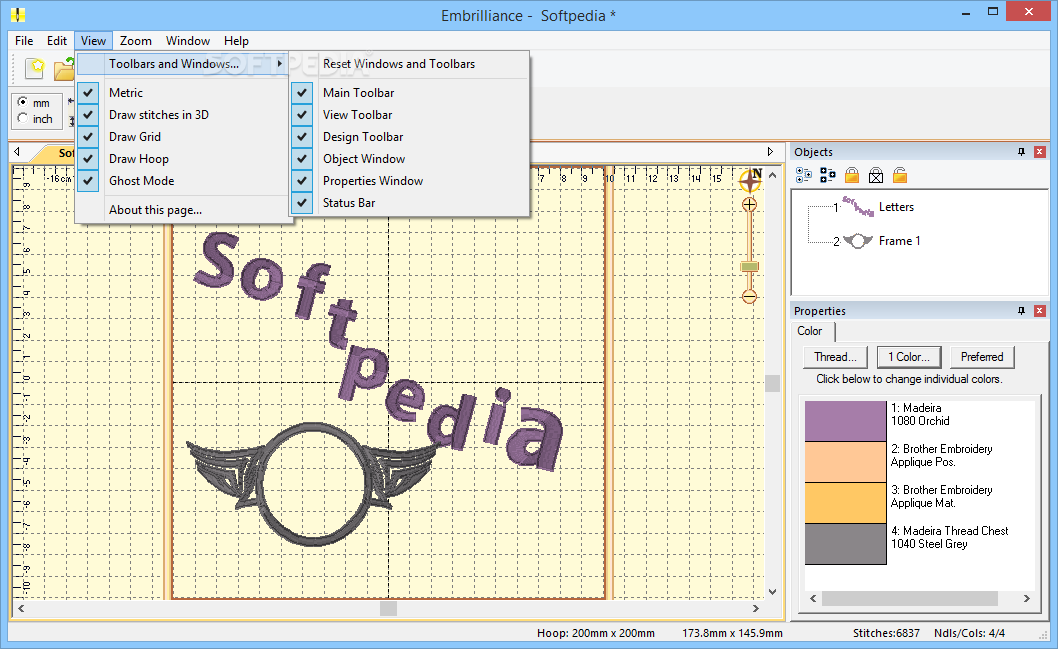
Task: Select the inch radio button
Action: [23, 118]
